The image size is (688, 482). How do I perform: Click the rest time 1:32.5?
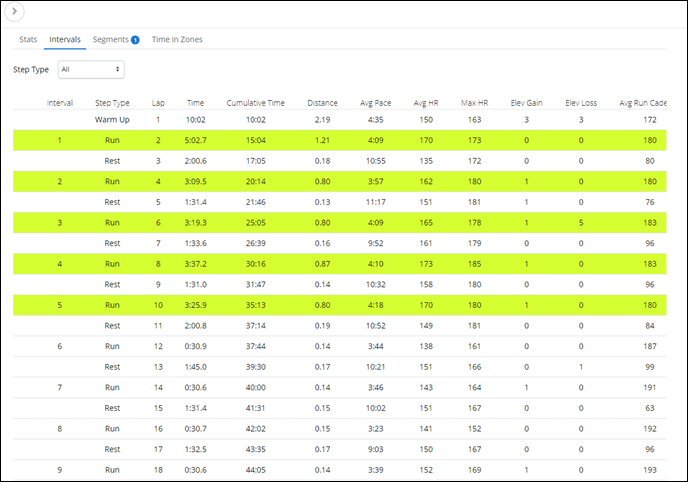pyautogui.click(x=195, y=450)
